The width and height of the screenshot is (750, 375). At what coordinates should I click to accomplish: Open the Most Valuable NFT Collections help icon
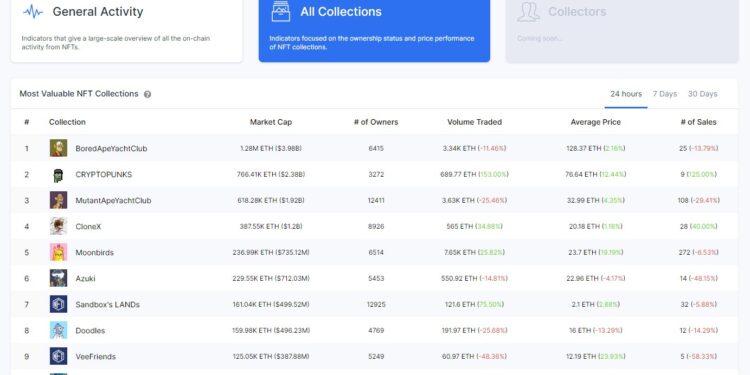(x=147, y=94)
